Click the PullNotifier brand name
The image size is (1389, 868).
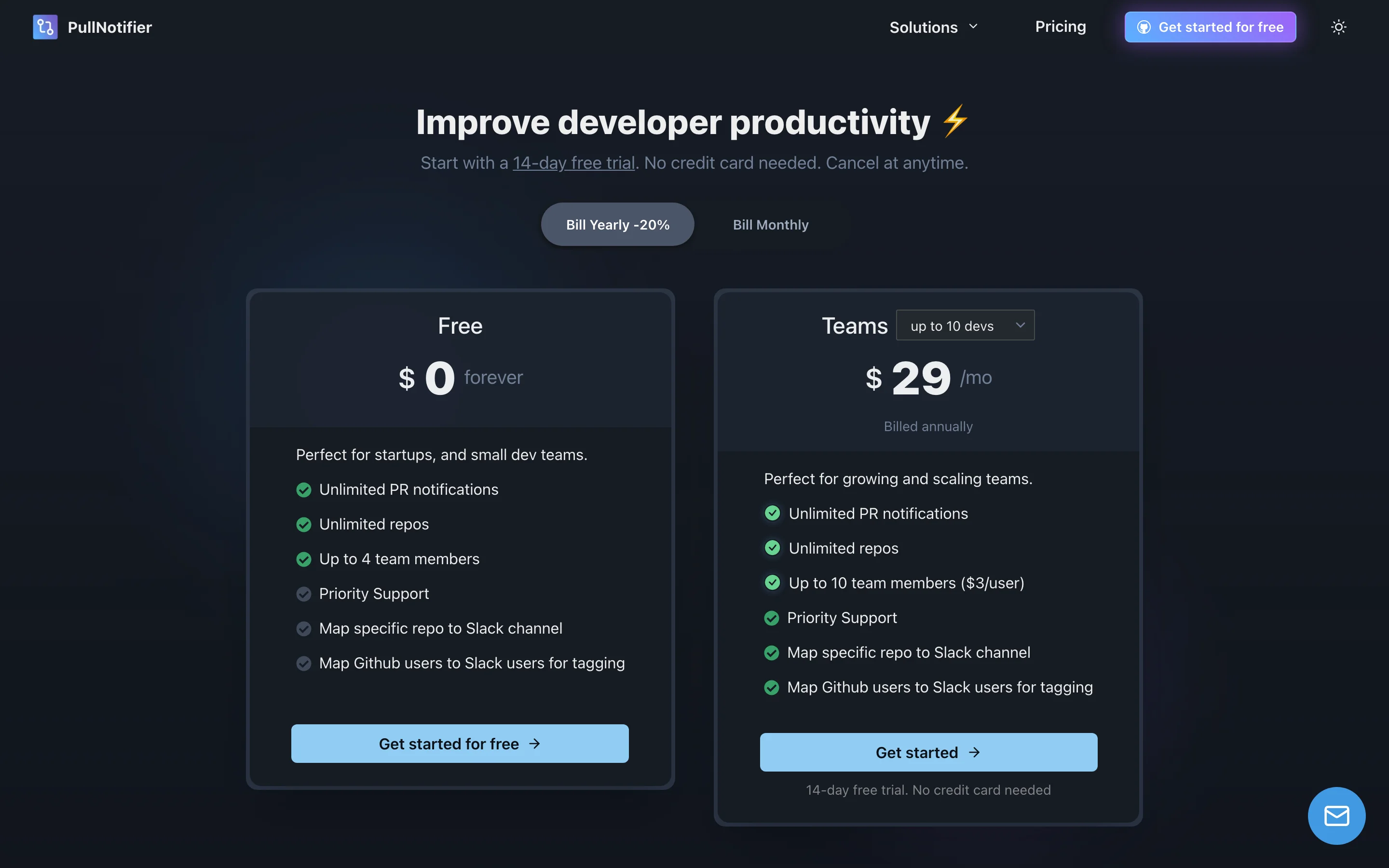[x=109, y=27]
